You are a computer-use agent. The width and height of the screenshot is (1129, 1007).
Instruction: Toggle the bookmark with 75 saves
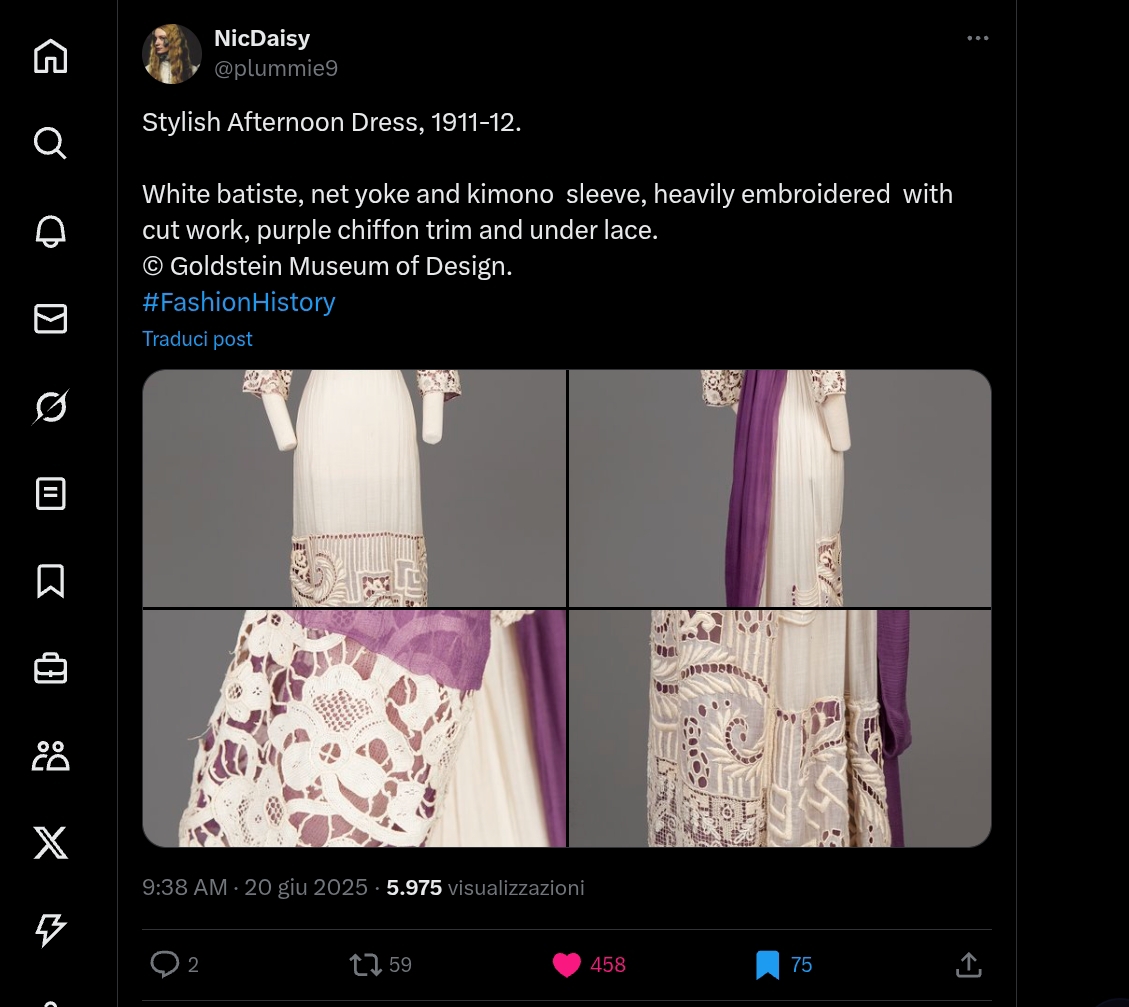click(767, 965)
